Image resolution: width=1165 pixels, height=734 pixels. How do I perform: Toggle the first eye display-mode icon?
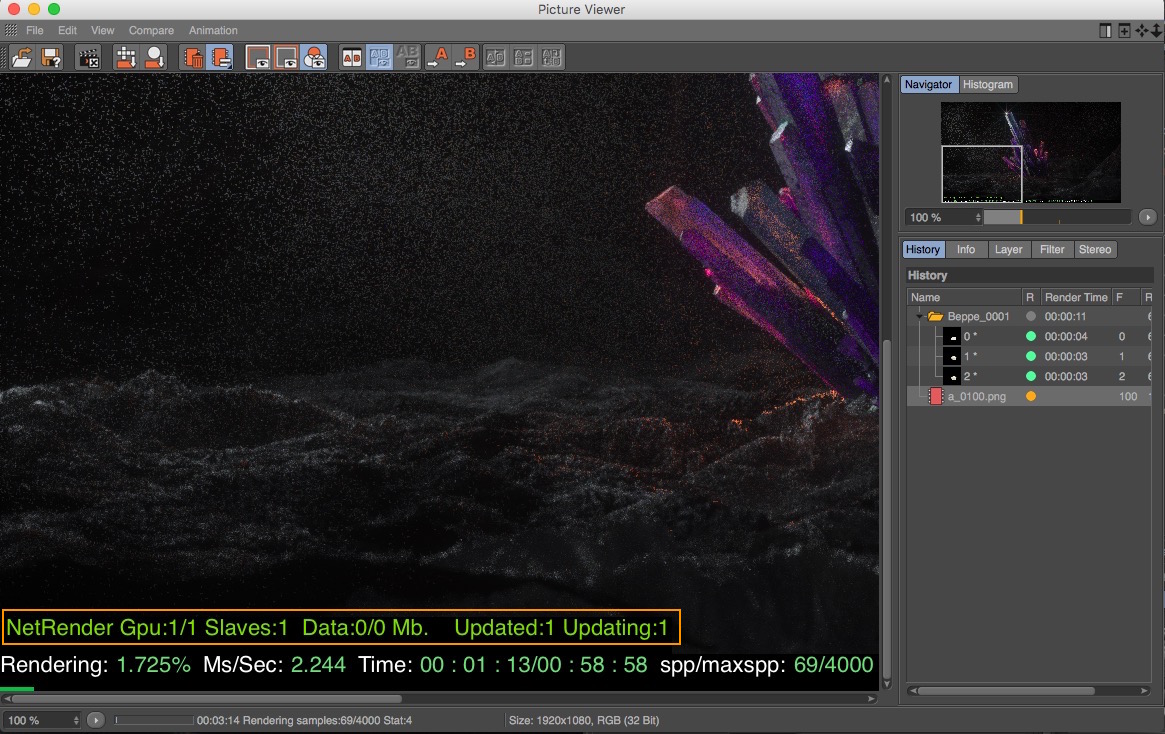coord(258,58)
